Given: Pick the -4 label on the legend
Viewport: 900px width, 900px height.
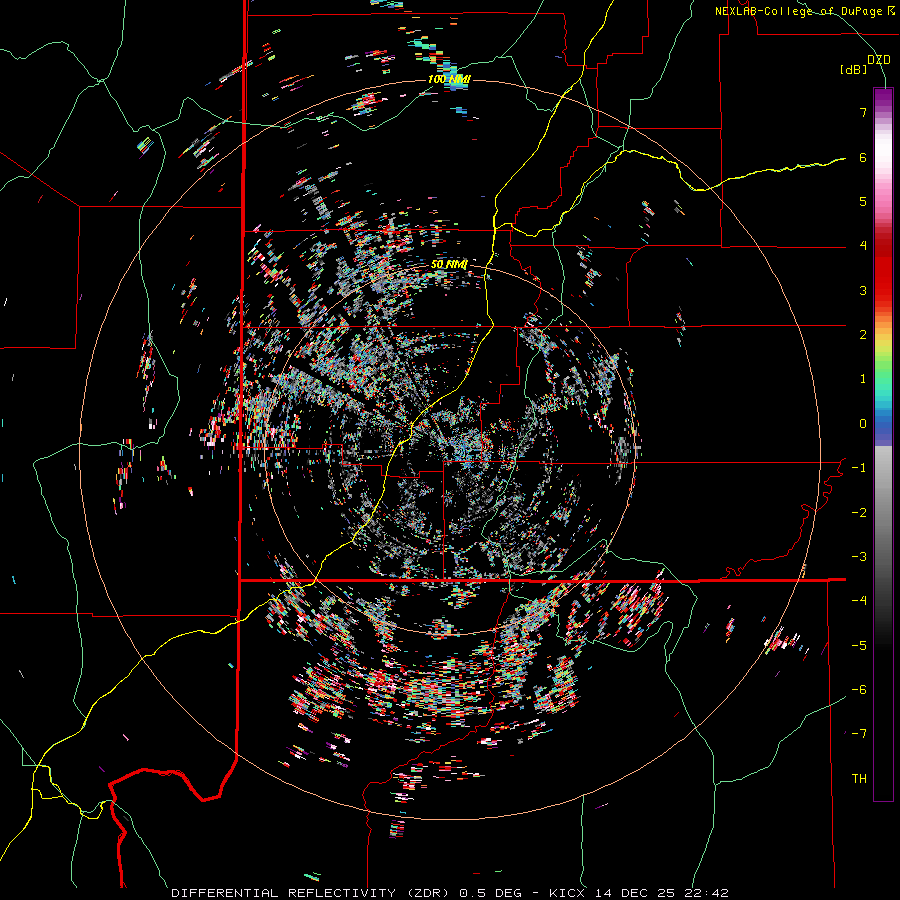Looking at the screenshot, I should (859, 601).
